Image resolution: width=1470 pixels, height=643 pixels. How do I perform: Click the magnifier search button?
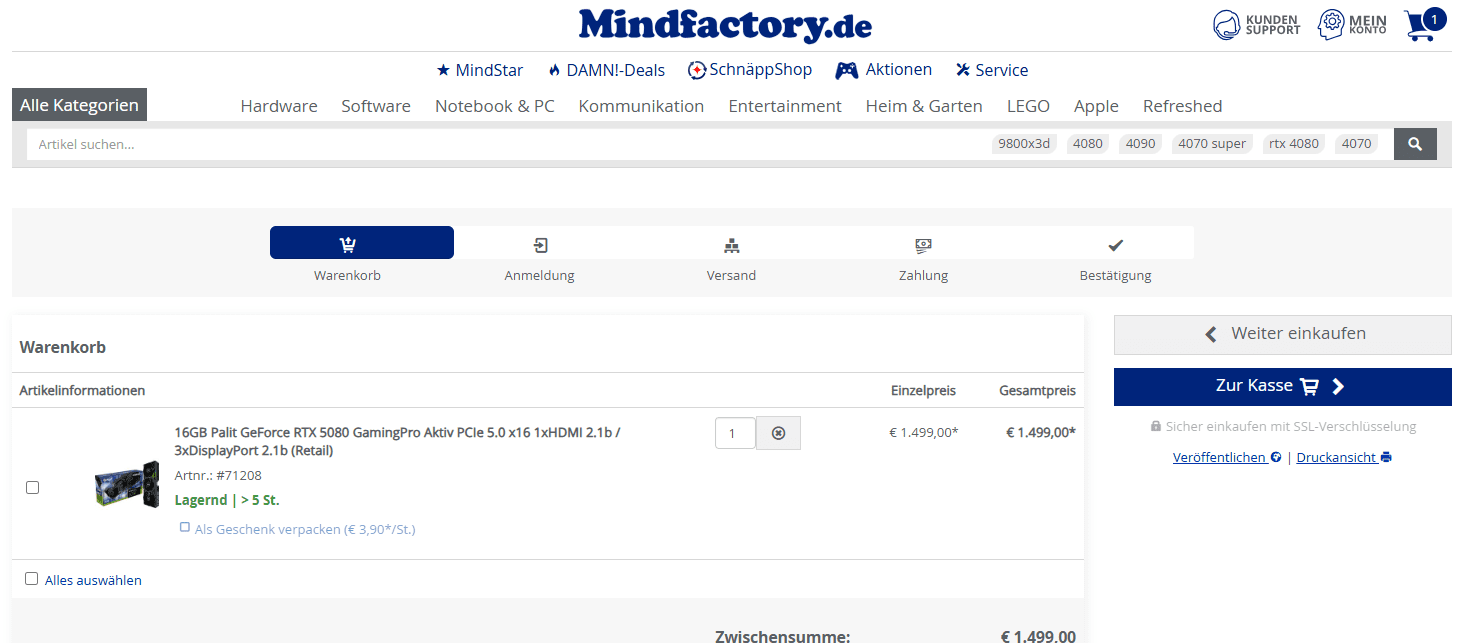(1415, 144)
